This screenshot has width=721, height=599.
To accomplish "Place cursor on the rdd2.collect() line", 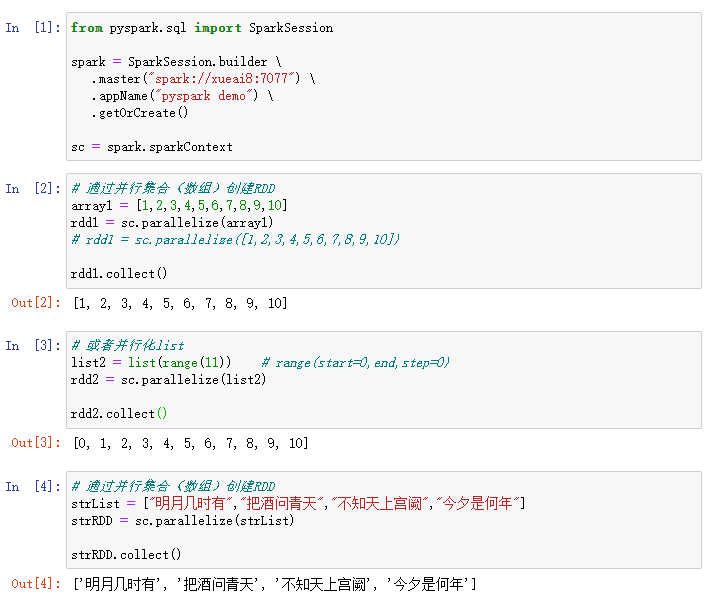I will coord(119,413).
